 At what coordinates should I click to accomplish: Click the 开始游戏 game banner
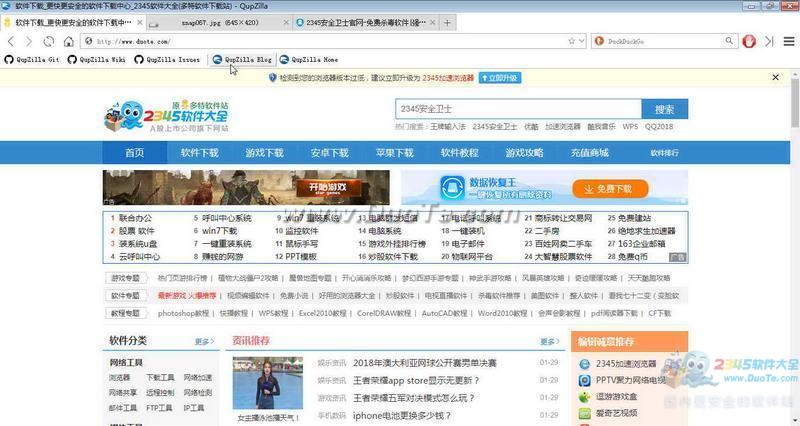point(246,188)
